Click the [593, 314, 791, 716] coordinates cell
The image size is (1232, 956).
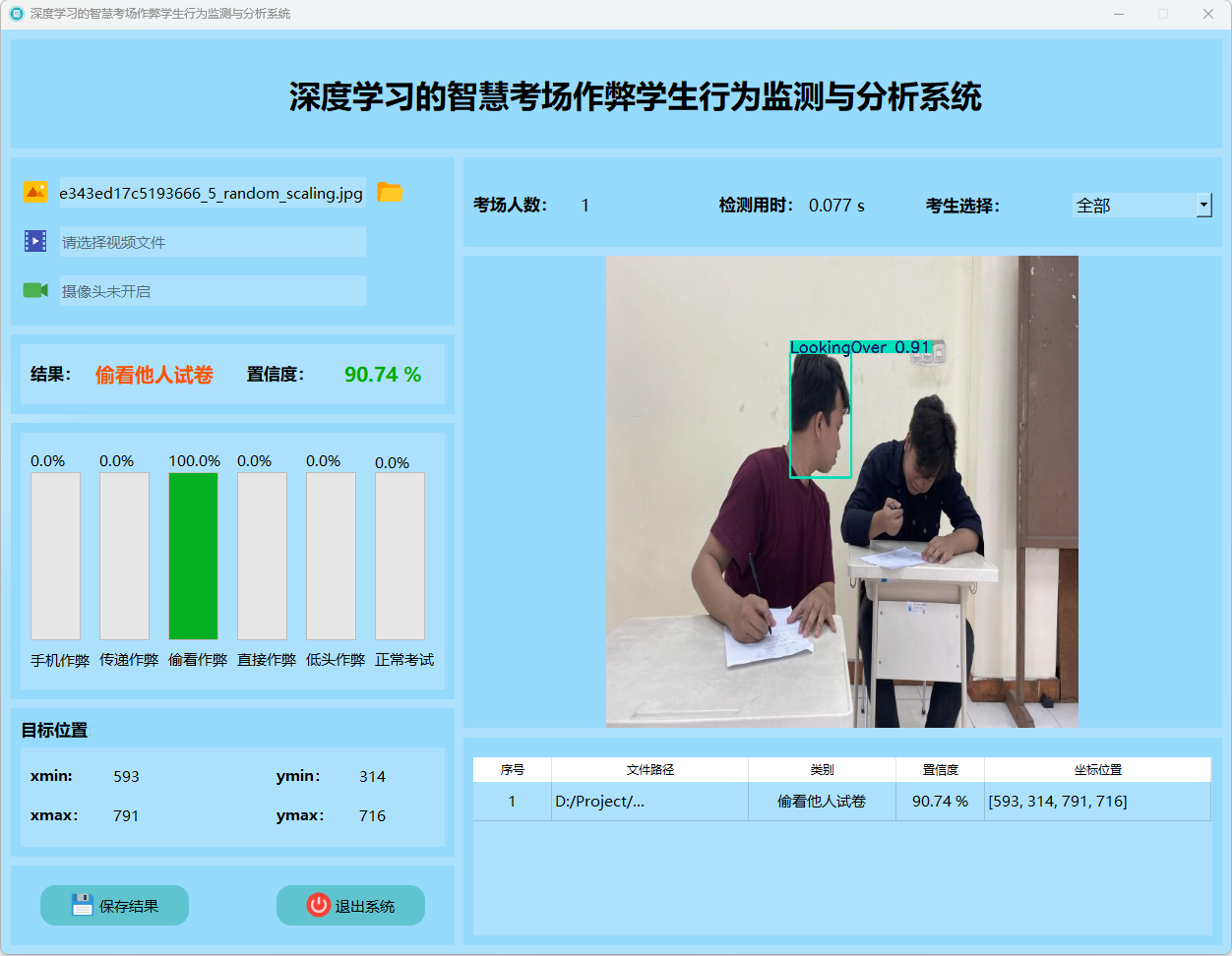point(1098,801)
